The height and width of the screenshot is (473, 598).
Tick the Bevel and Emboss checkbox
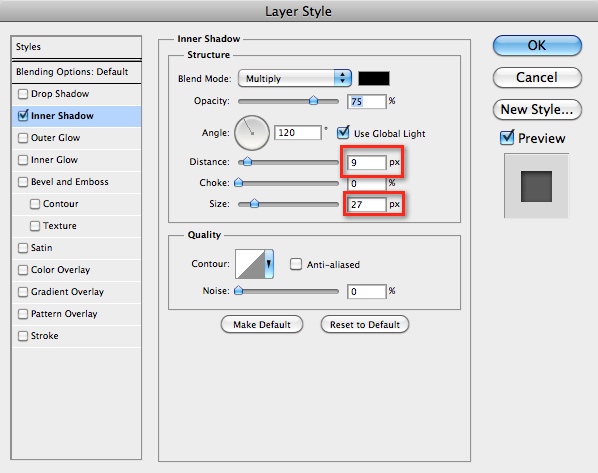tap(23, 182)
